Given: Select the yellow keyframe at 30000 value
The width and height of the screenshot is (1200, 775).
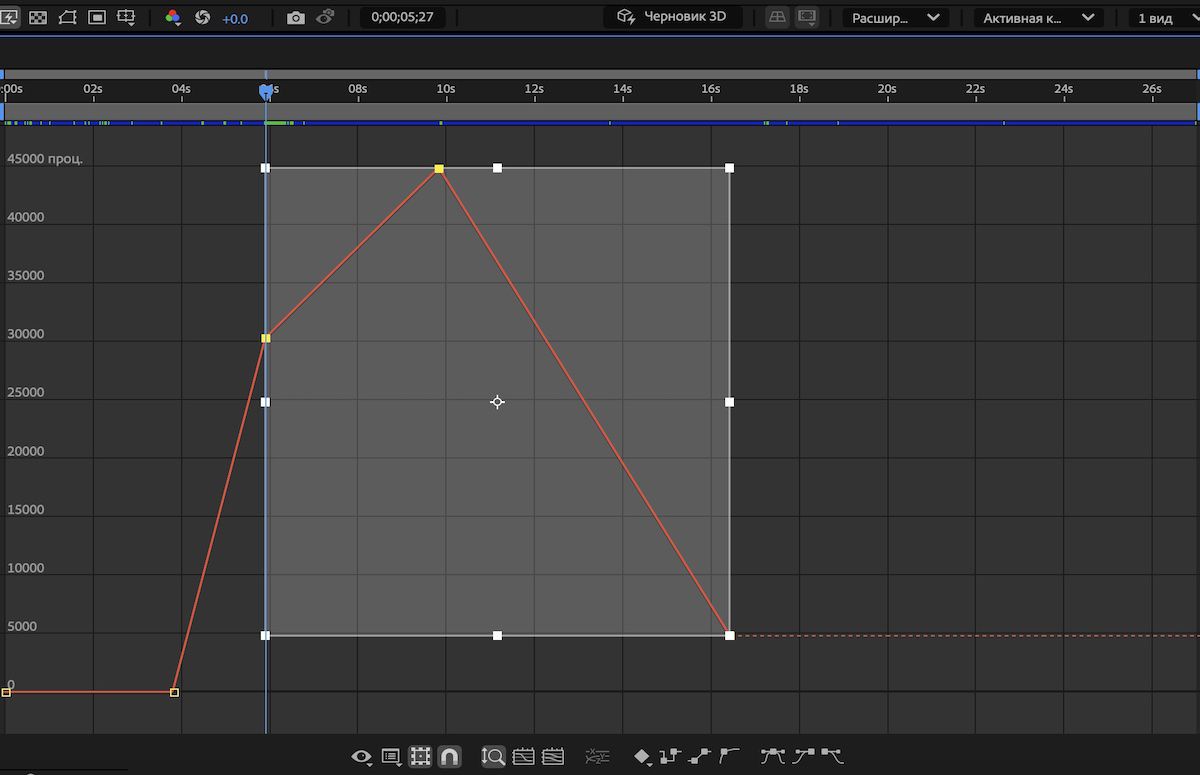Looking at the screenshot, I should pyautogui.click(x=266, y=339).
